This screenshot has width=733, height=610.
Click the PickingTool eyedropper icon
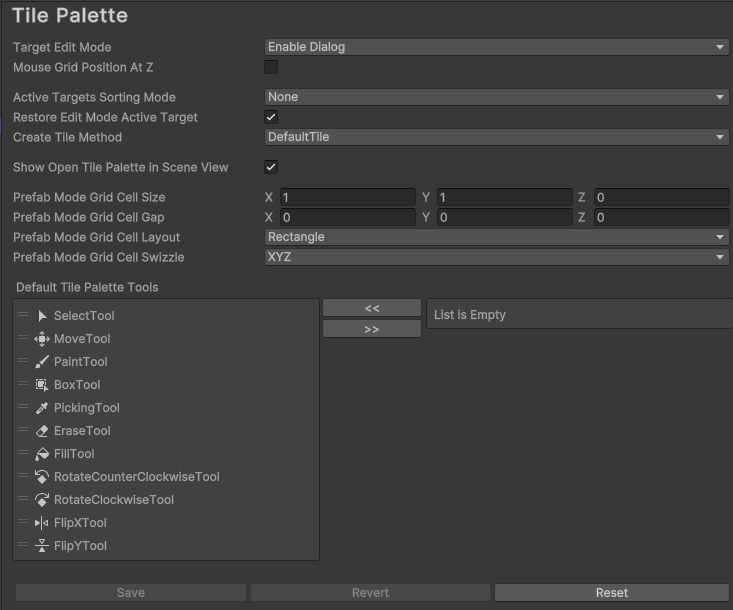coord(42,408)
